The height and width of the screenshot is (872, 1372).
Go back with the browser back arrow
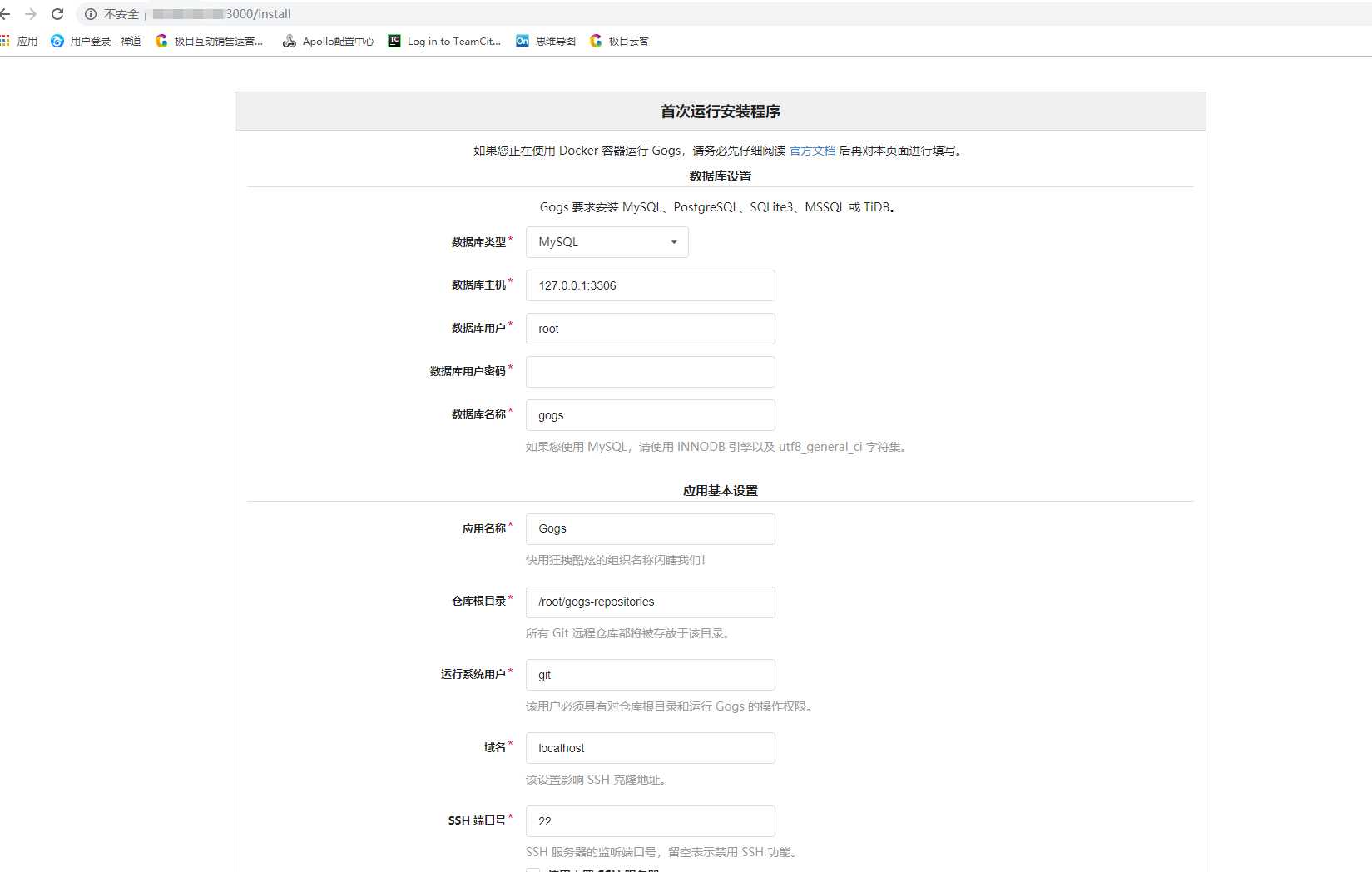point(5,14)
